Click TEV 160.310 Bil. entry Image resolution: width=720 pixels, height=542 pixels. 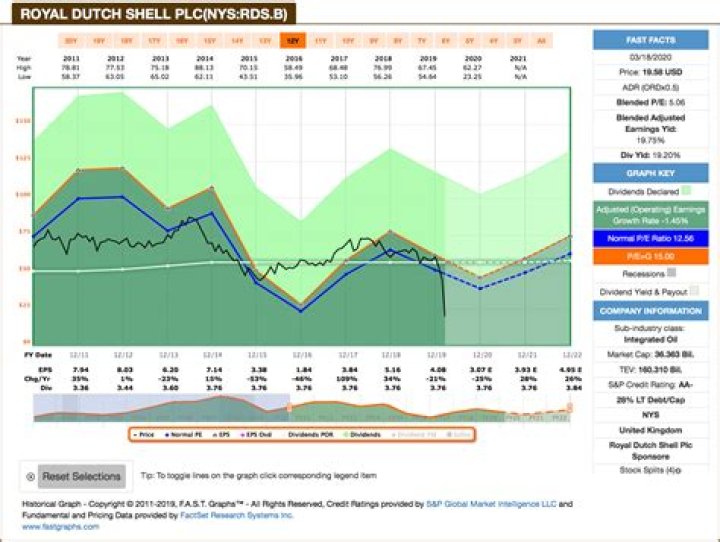pyautogui.click(x=651, y=369)
